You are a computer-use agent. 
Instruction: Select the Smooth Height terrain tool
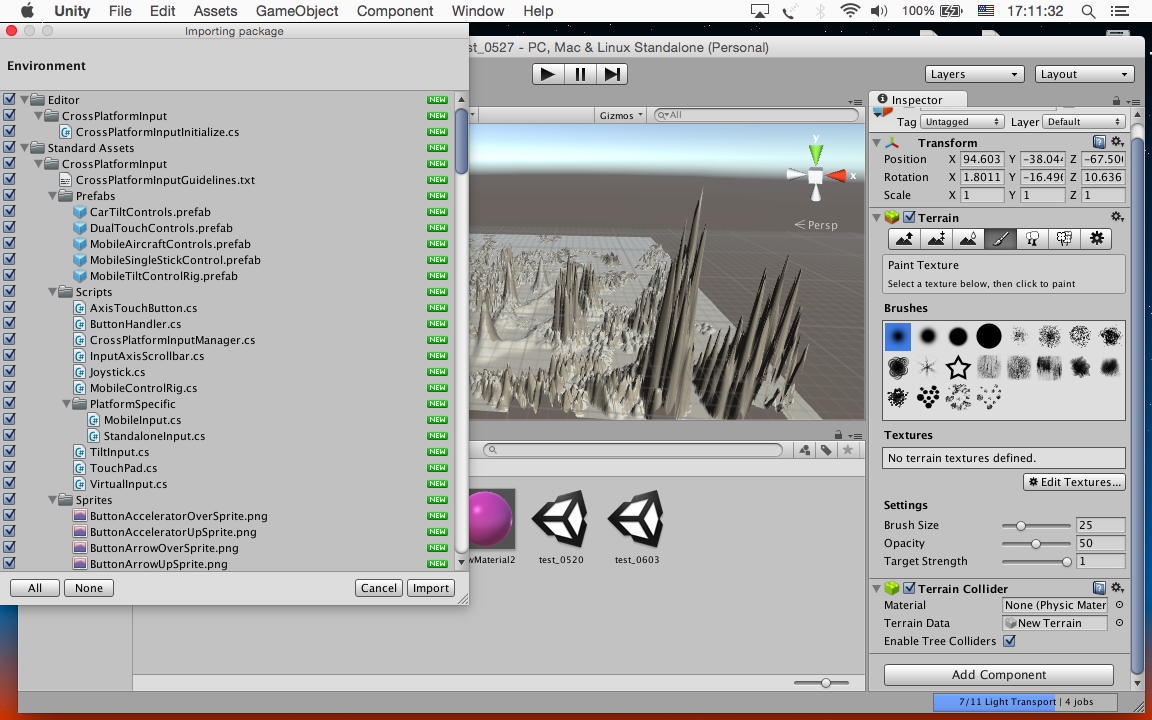click(968, 239)
